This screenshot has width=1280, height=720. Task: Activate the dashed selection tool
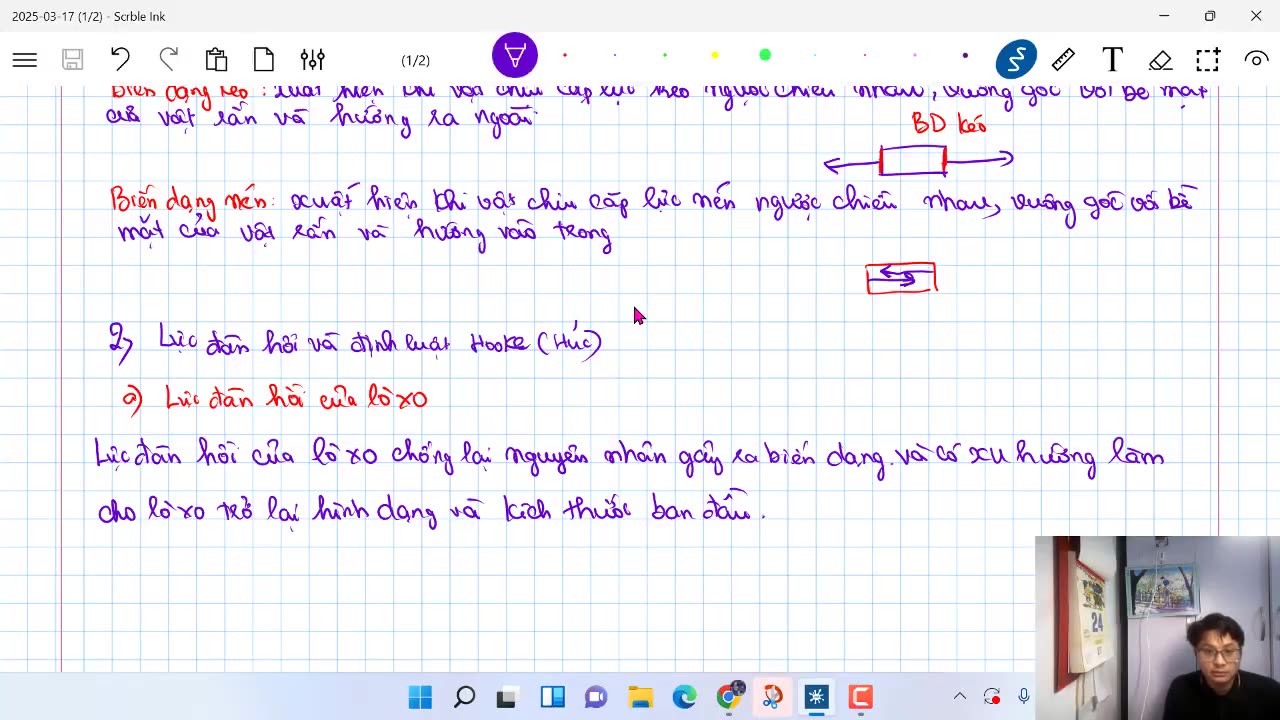(x=1208, y=60)
